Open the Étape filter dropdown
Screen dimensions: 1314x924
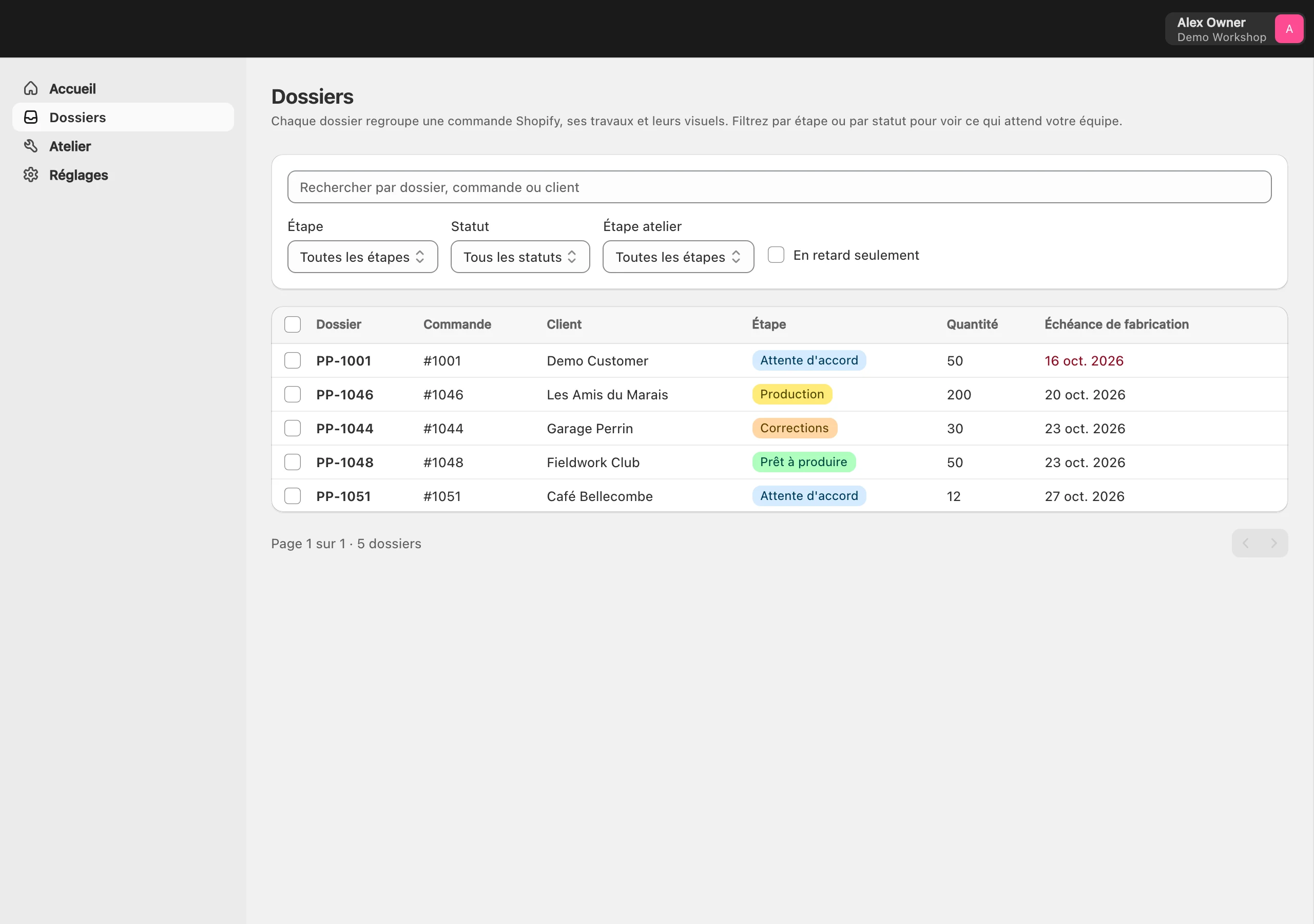coord(362,257)
